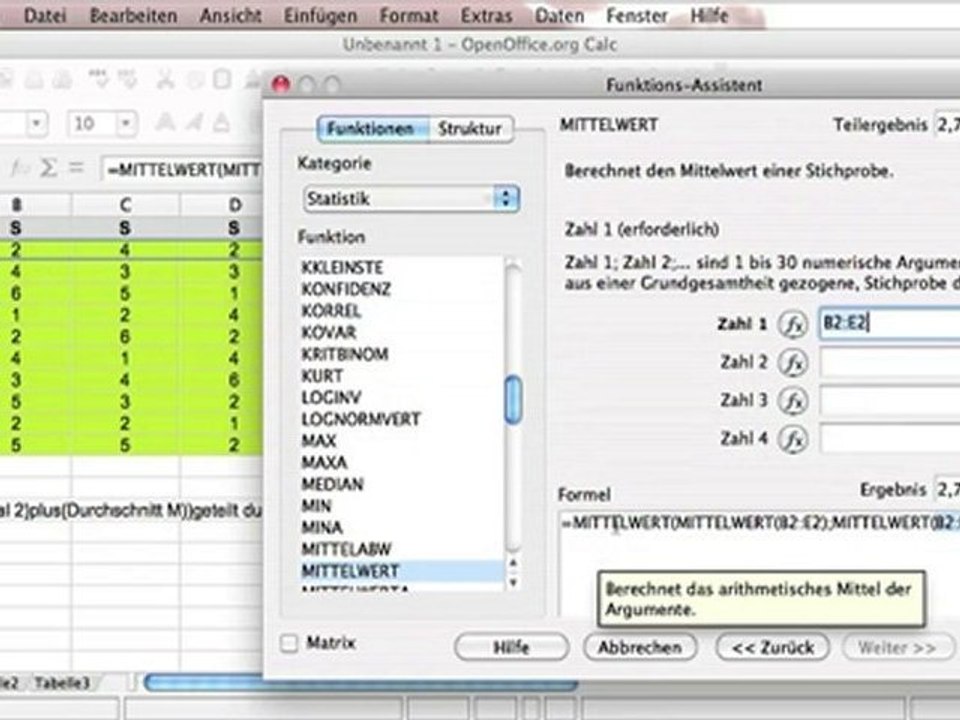The height and width of the screenshot is (720, 960).
Task: Select MEDIAN in function list
Action: click(401, 484)
